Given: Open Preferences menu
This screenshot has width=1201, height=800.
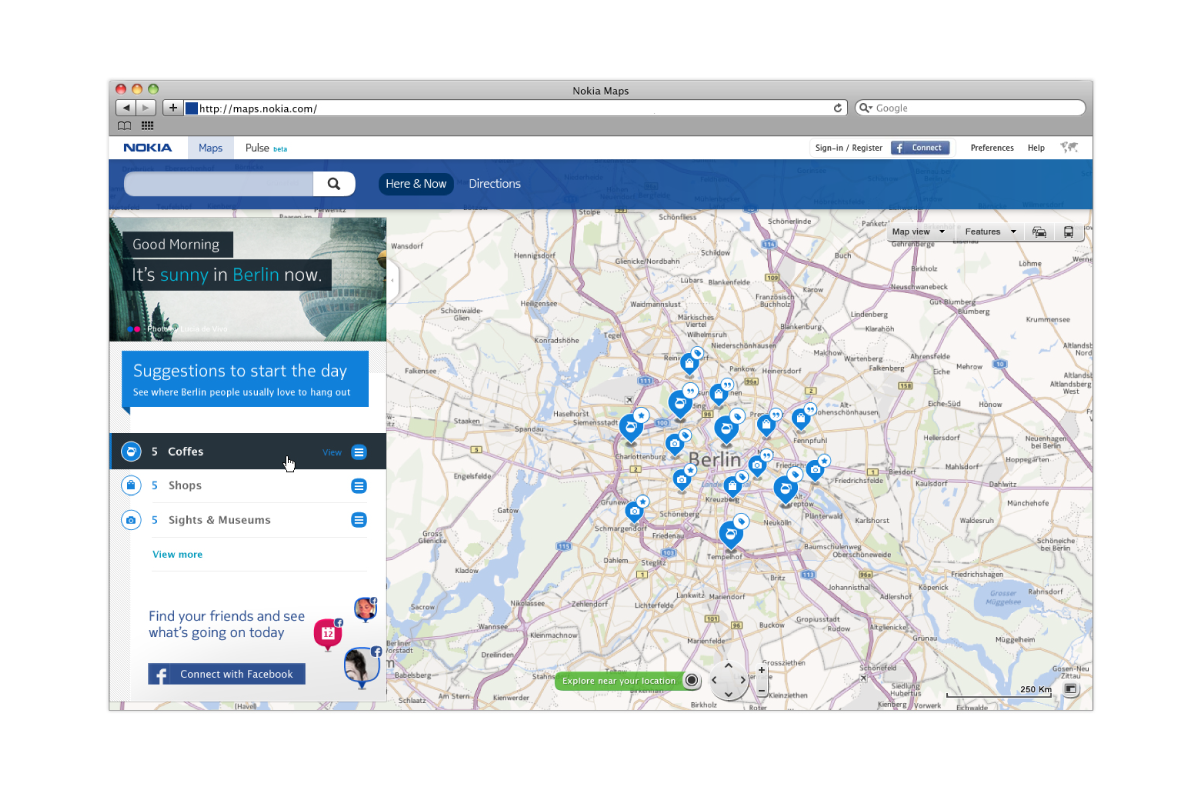Looking at the screenshot, I should 992,148.
